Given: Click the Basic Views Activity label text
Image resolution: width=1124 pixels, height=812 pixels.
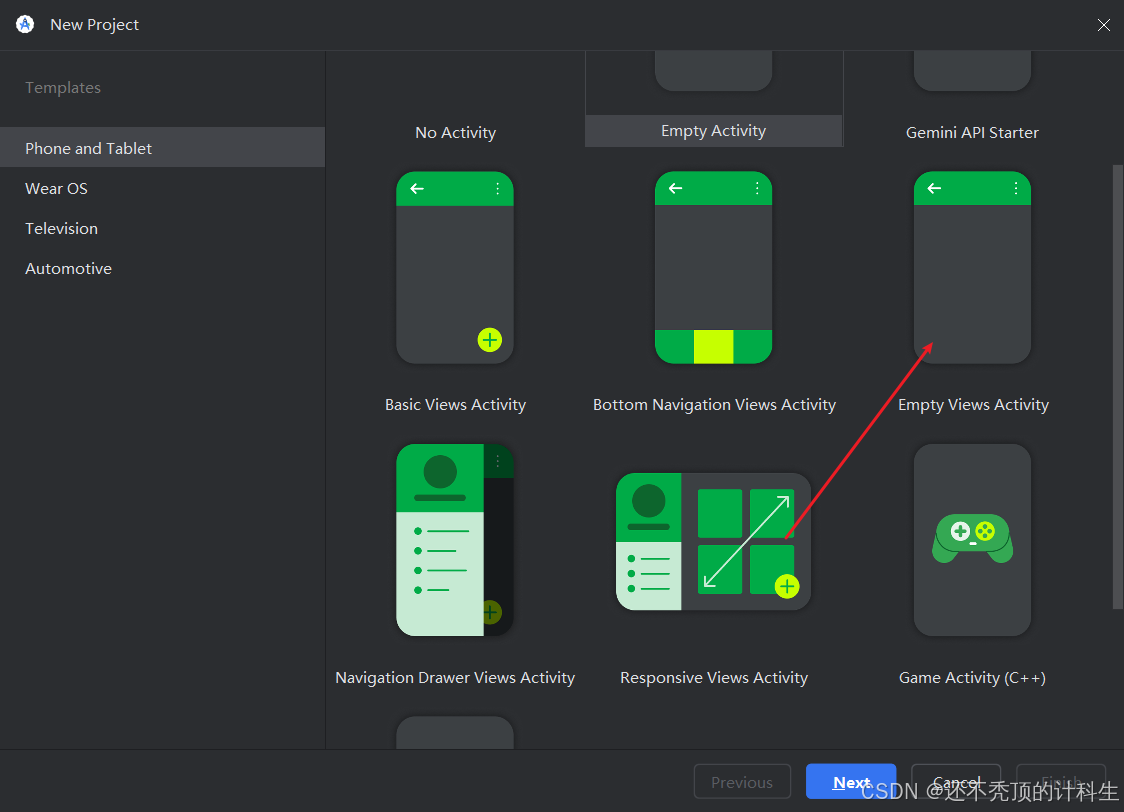Looking at the screenshot, I should (x=455, y=405).
